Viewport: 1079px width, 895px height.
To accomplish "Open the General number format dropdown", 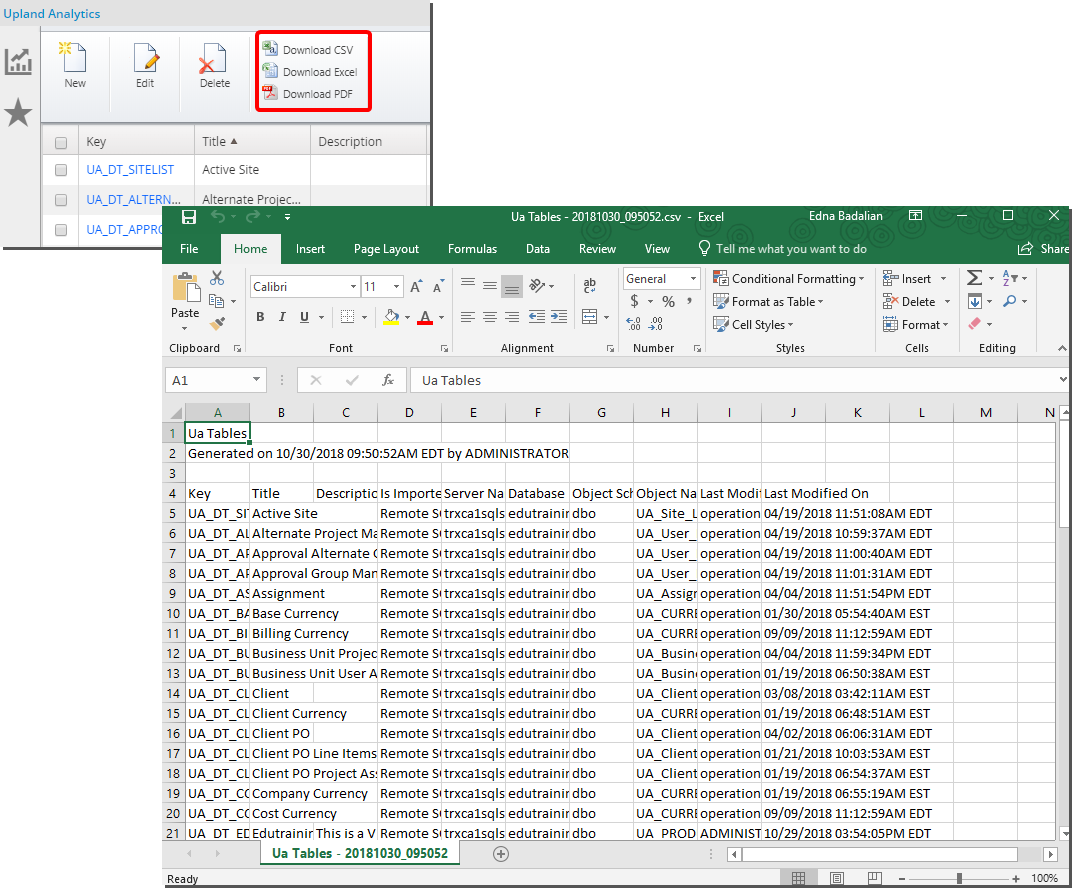I will tap(693, 279).
